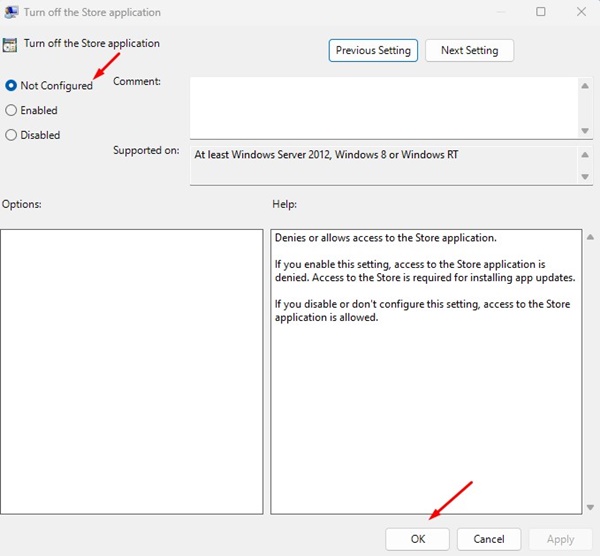Click the 'If you disable or don't configure' paragraph
This screenshot has height=556, width=600.
[422, 311]
